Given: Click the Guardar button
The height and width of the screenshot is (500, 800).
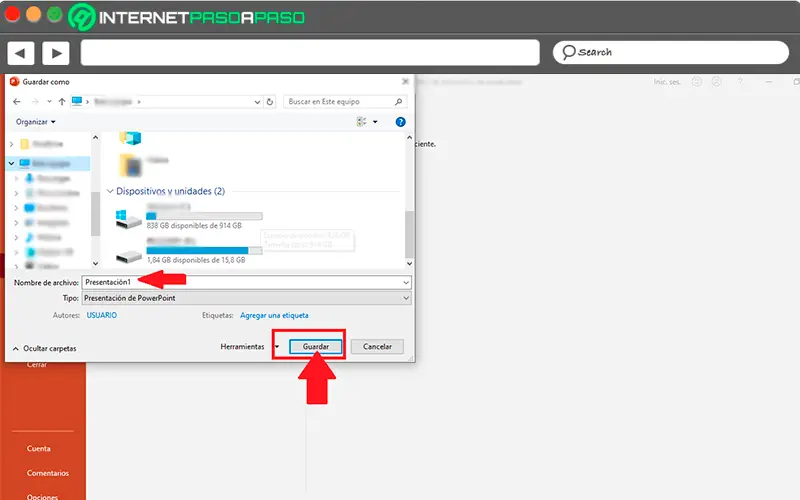Looking at the screenshot, I should pos(316,346).
